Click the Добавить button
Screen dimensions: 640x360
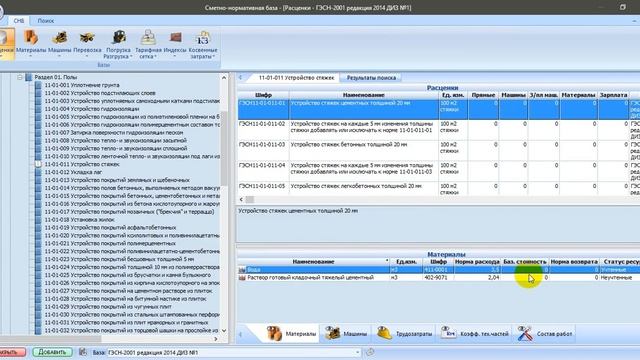coord(52,352)
